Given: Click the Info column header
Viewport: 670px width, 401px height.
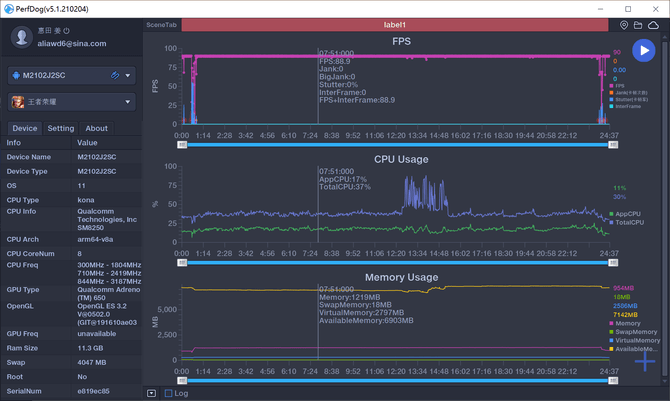Looking at the screenshot, I should [14, 143].
